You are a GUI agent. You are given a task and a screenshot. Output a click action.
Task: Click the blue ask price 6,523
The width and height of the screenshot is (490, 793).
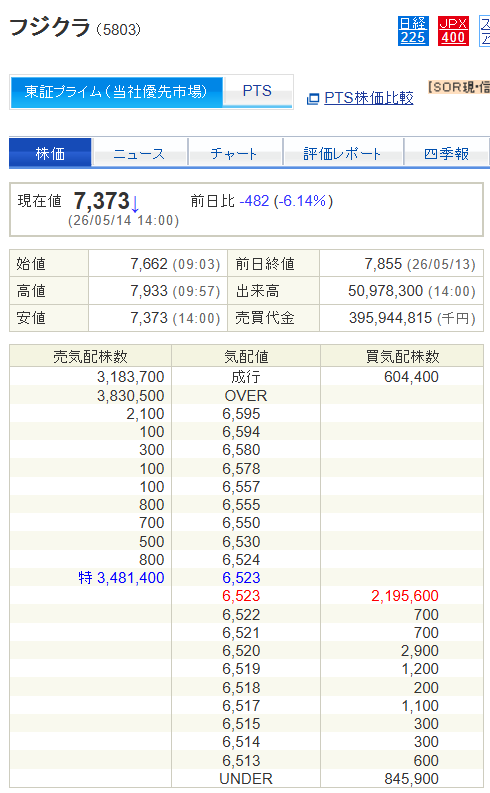[x=241, y=578]
